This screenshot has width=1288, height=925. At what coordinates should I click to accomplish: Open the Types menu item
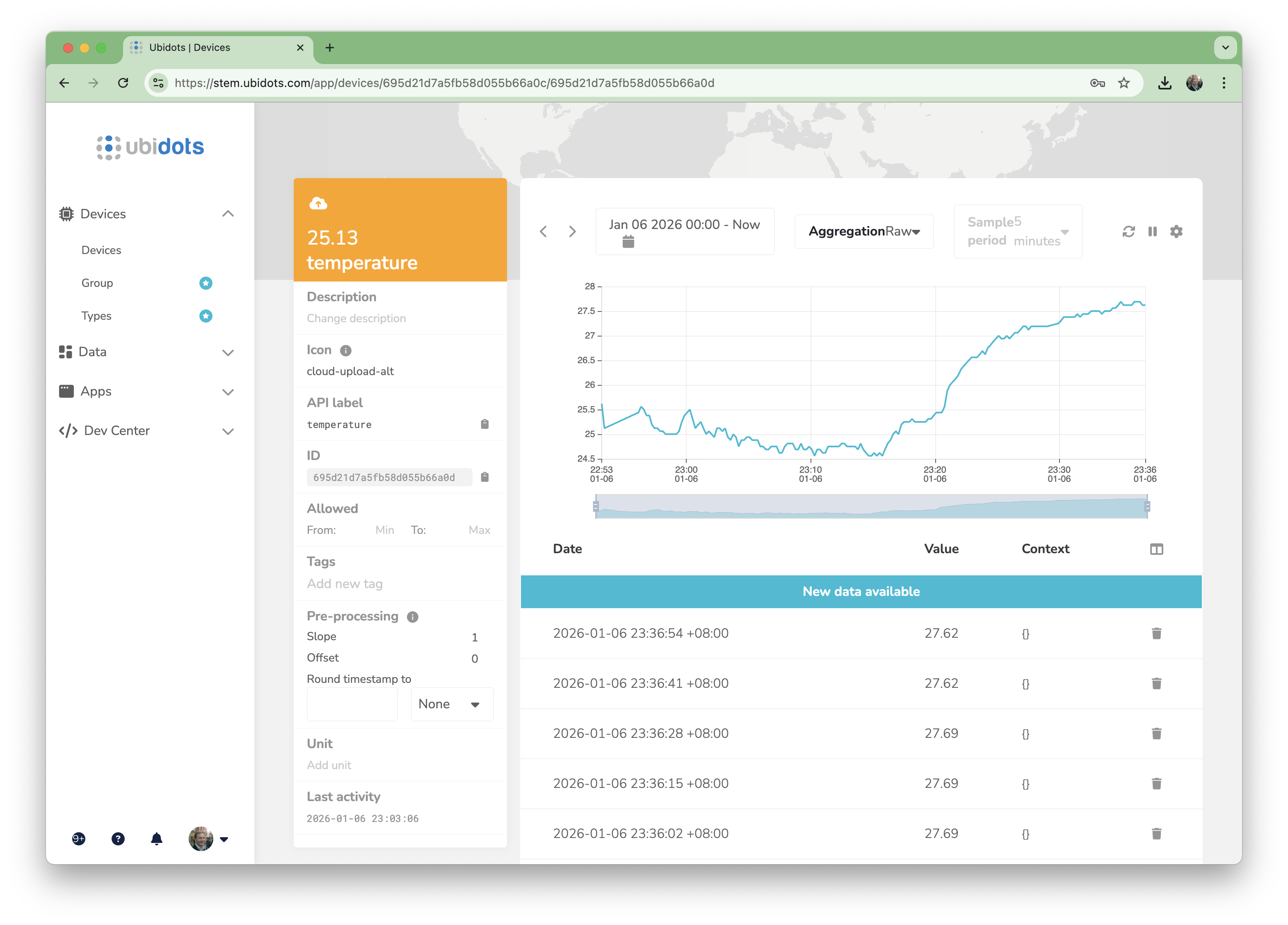96,316
